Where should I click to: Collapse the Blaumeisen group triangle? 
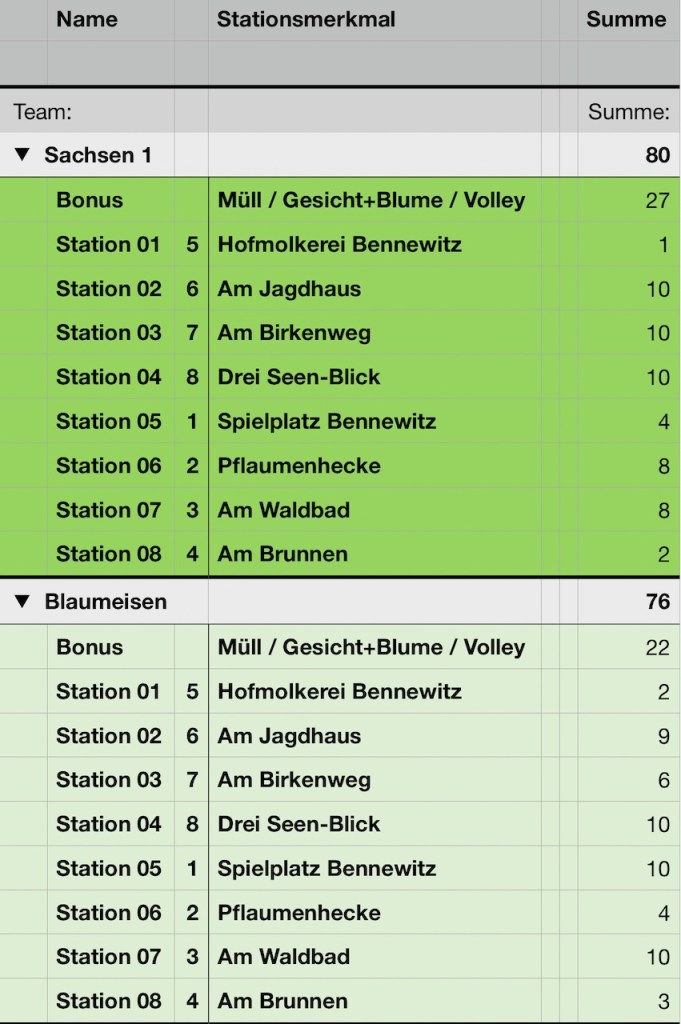(x=22, y=602)
